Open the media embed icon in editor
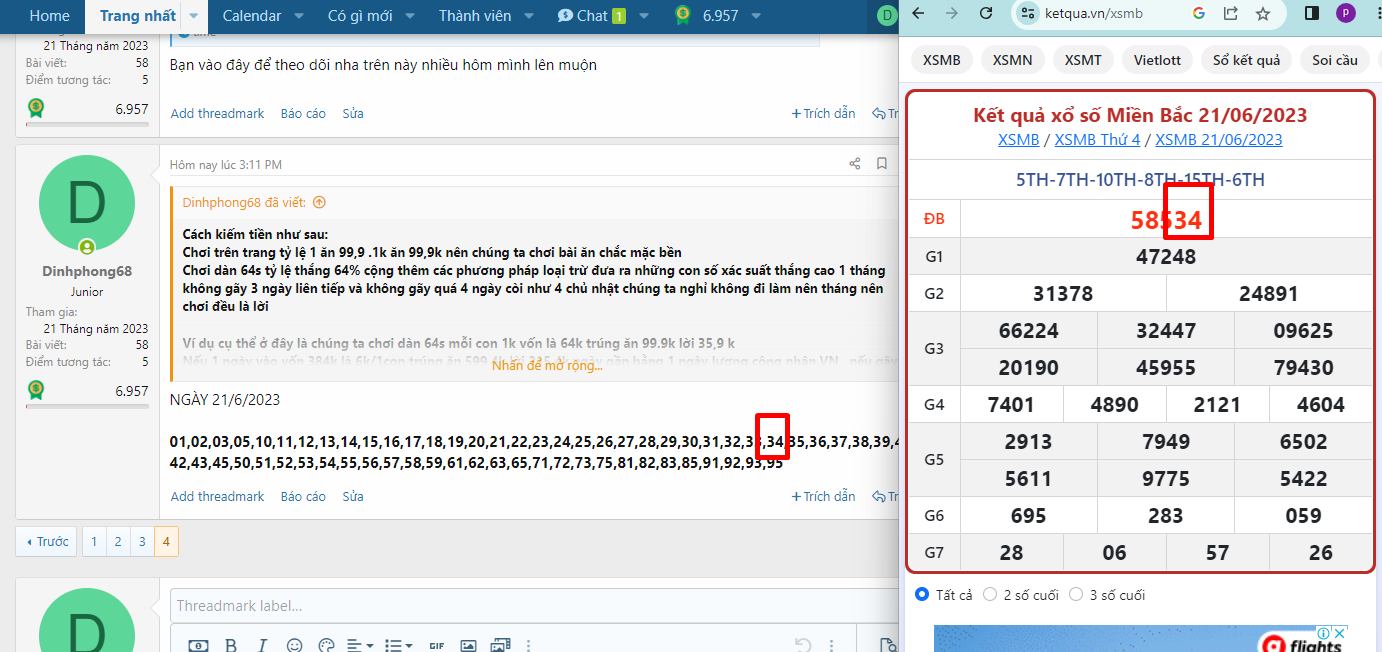 [499, 645]
